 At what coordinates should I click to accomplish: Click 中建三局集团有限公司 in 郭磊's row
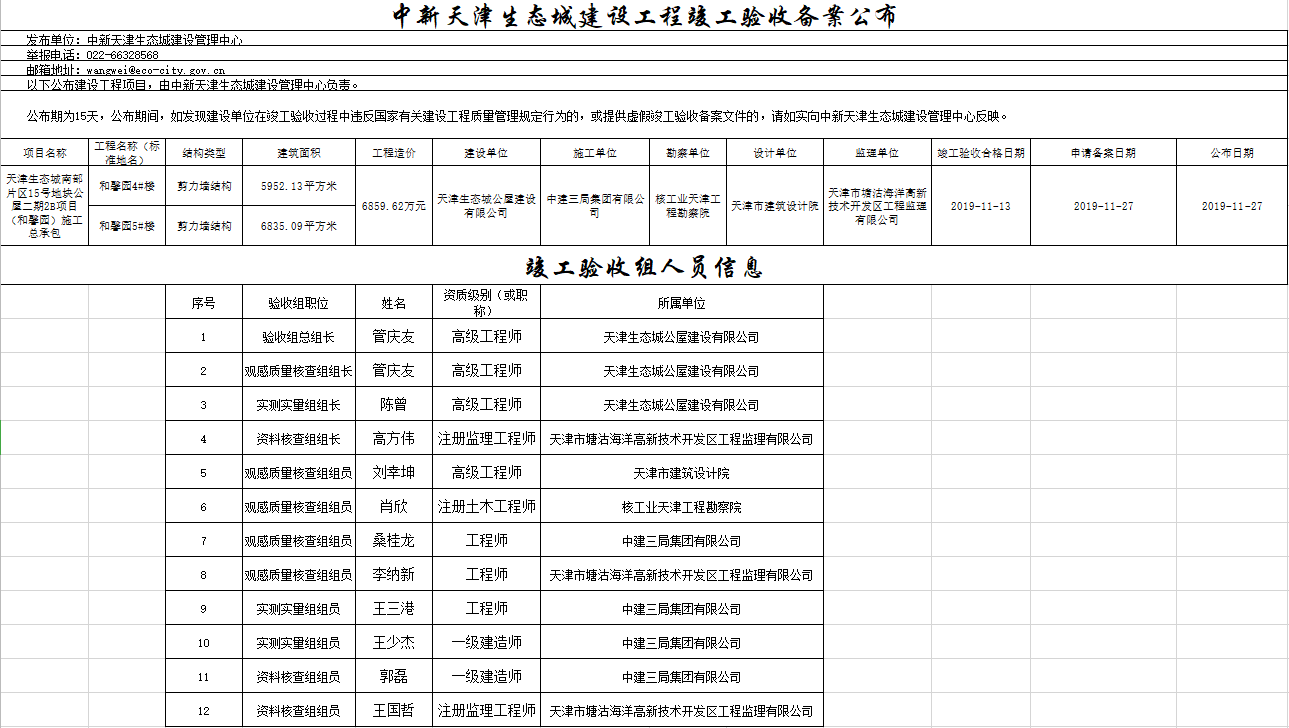click(681, 677)
